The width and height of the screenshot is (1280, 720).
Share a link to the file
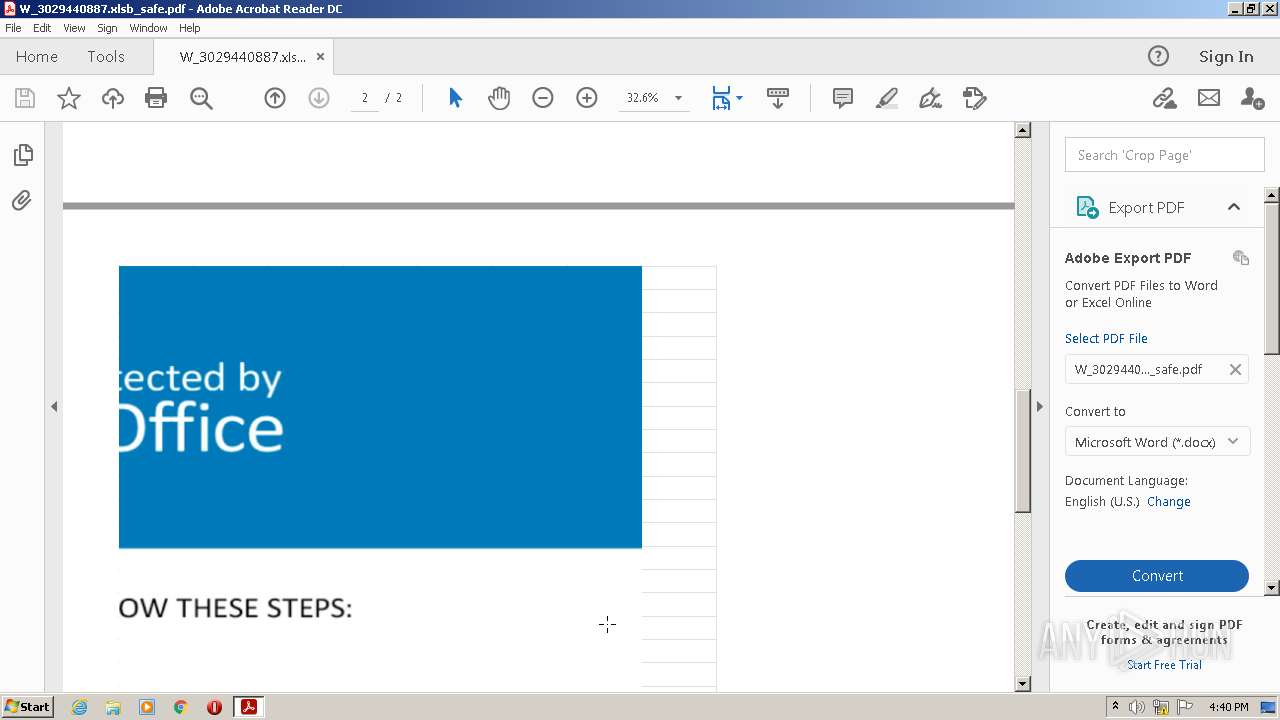click(1164, 98)
